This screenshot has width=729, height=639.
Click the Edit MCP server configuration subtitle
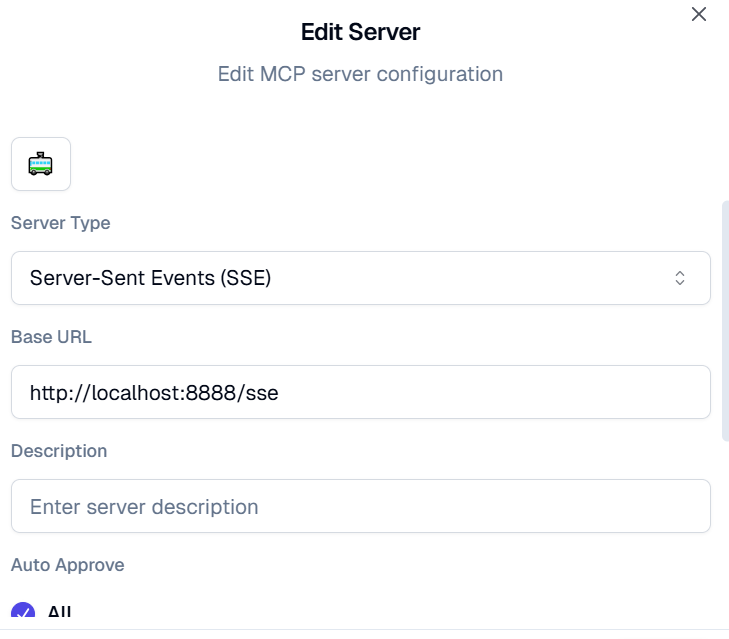point(360,74)
